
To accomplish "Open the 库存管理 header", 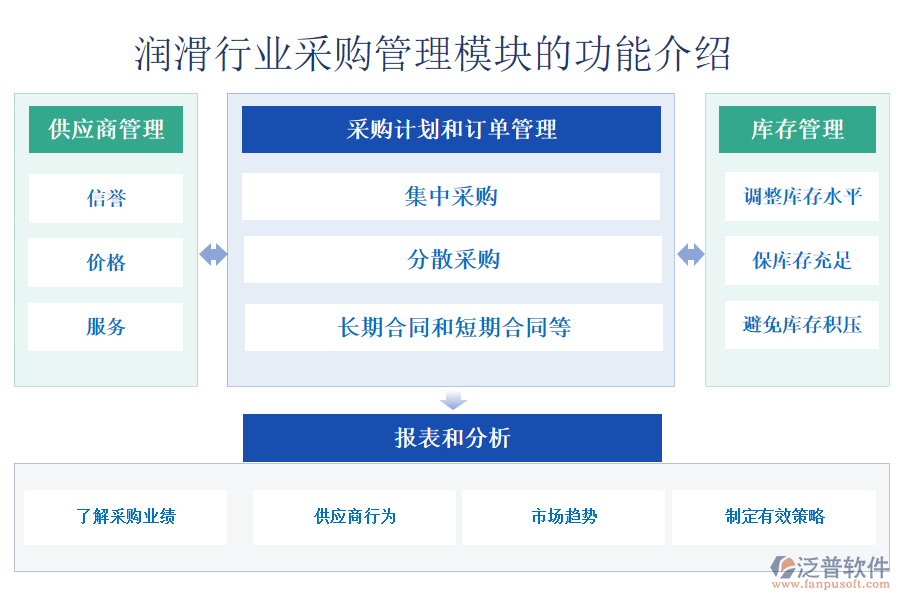I will pos(797,130).
